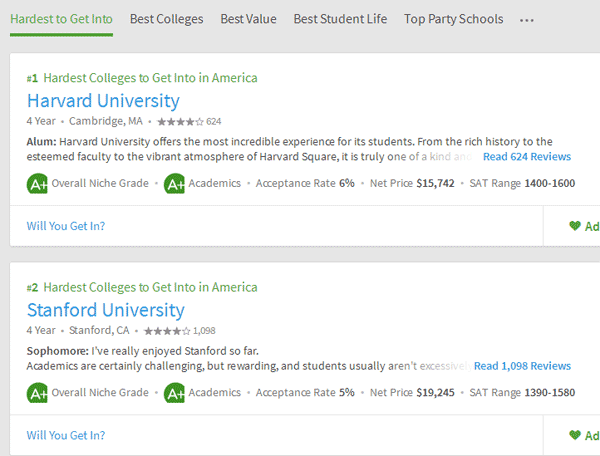Click the heart Add icon on Stanford card
Image resolution: width=600 pixels, height=456 pixels.
pyautogui.click(x=575, y=435)
